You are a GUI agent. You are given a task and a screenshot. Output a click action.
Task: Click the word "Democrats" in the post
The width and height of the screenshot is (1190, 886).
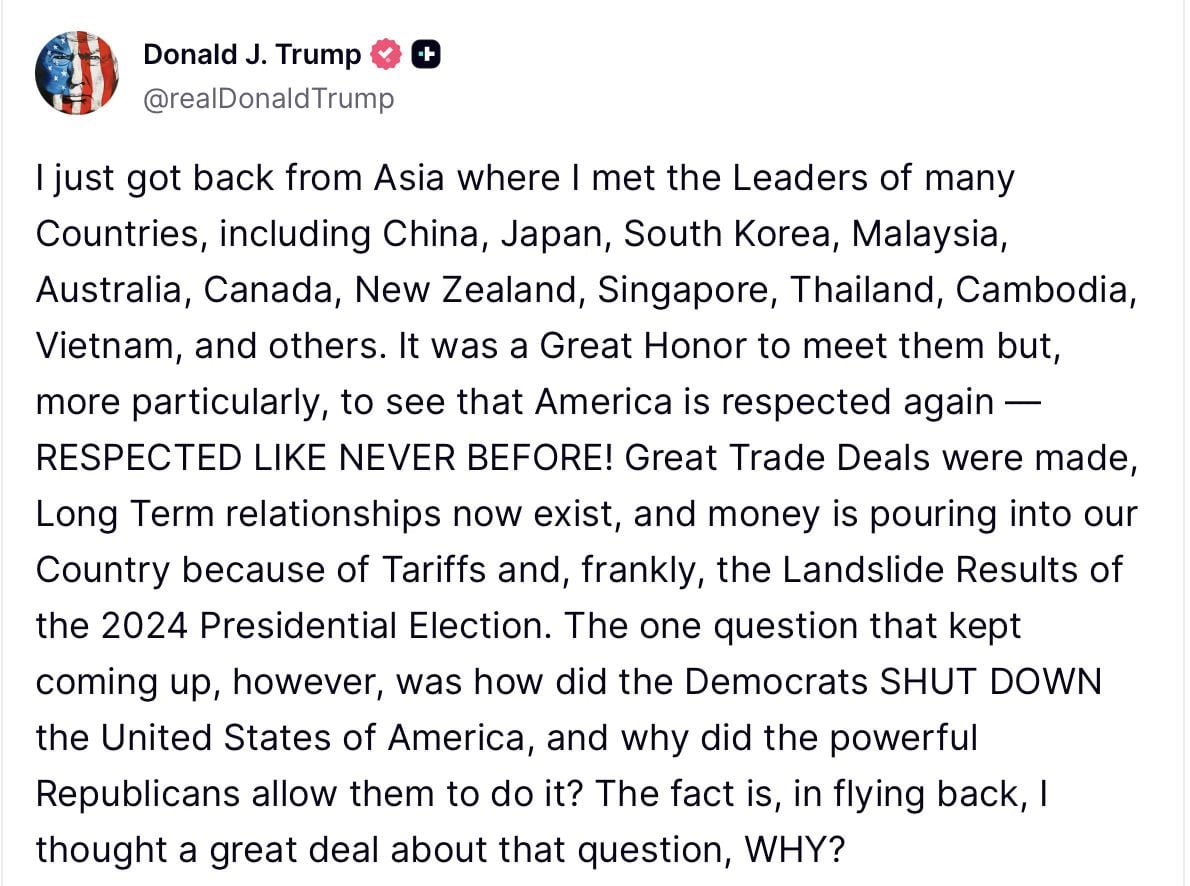coord(776,682)
